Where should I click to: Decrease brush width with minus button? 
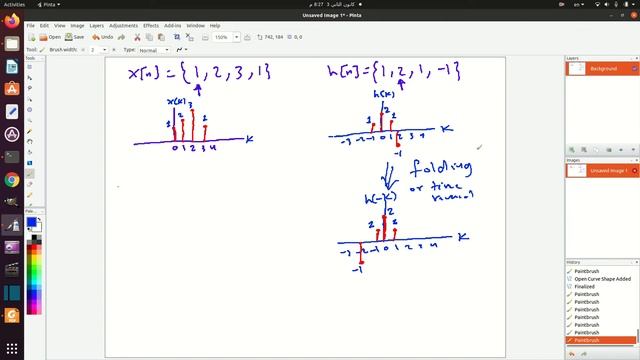(83, 50)
